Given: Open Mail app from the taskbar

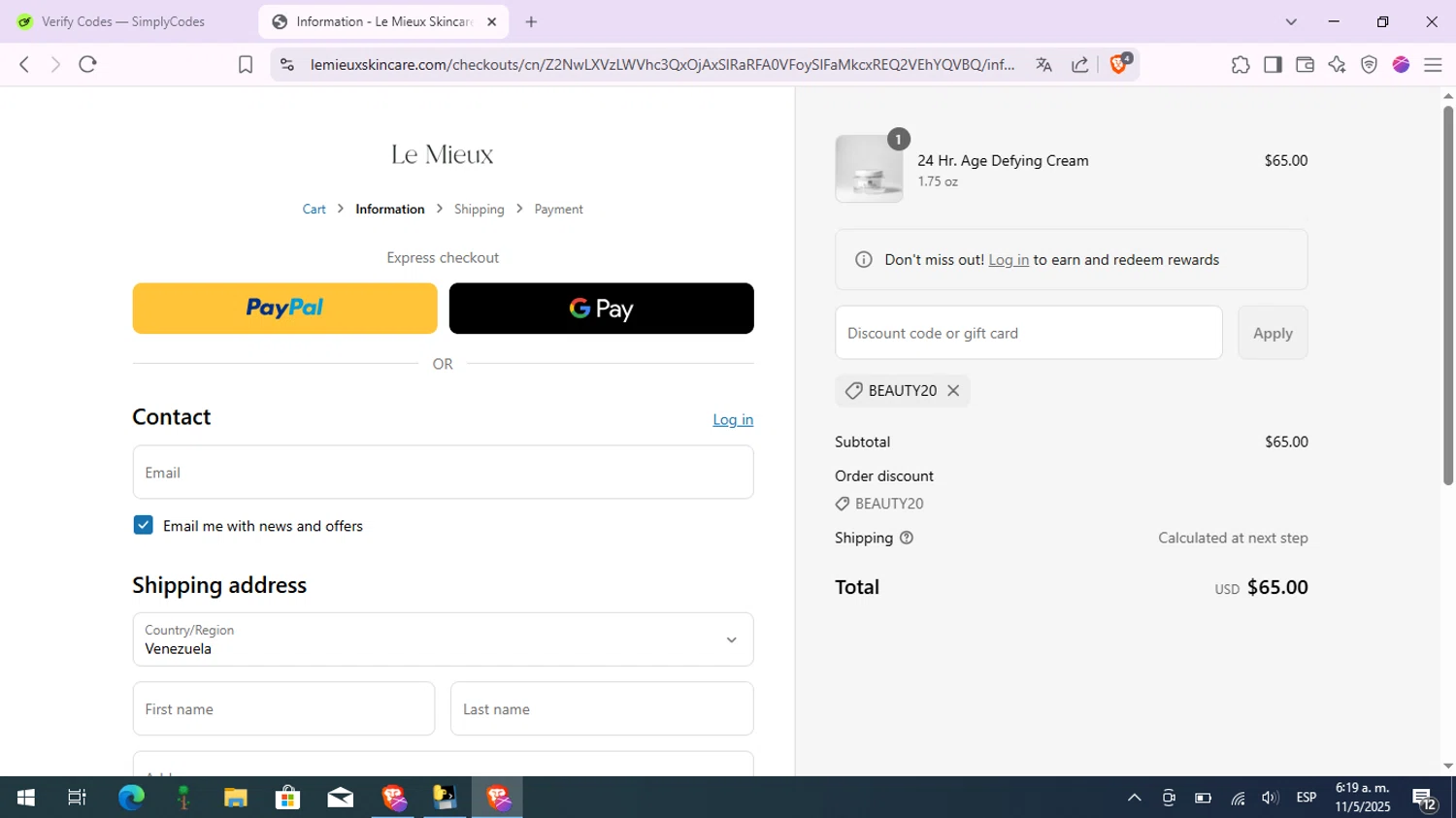Looking at the screenshot, I should point(341,798).
